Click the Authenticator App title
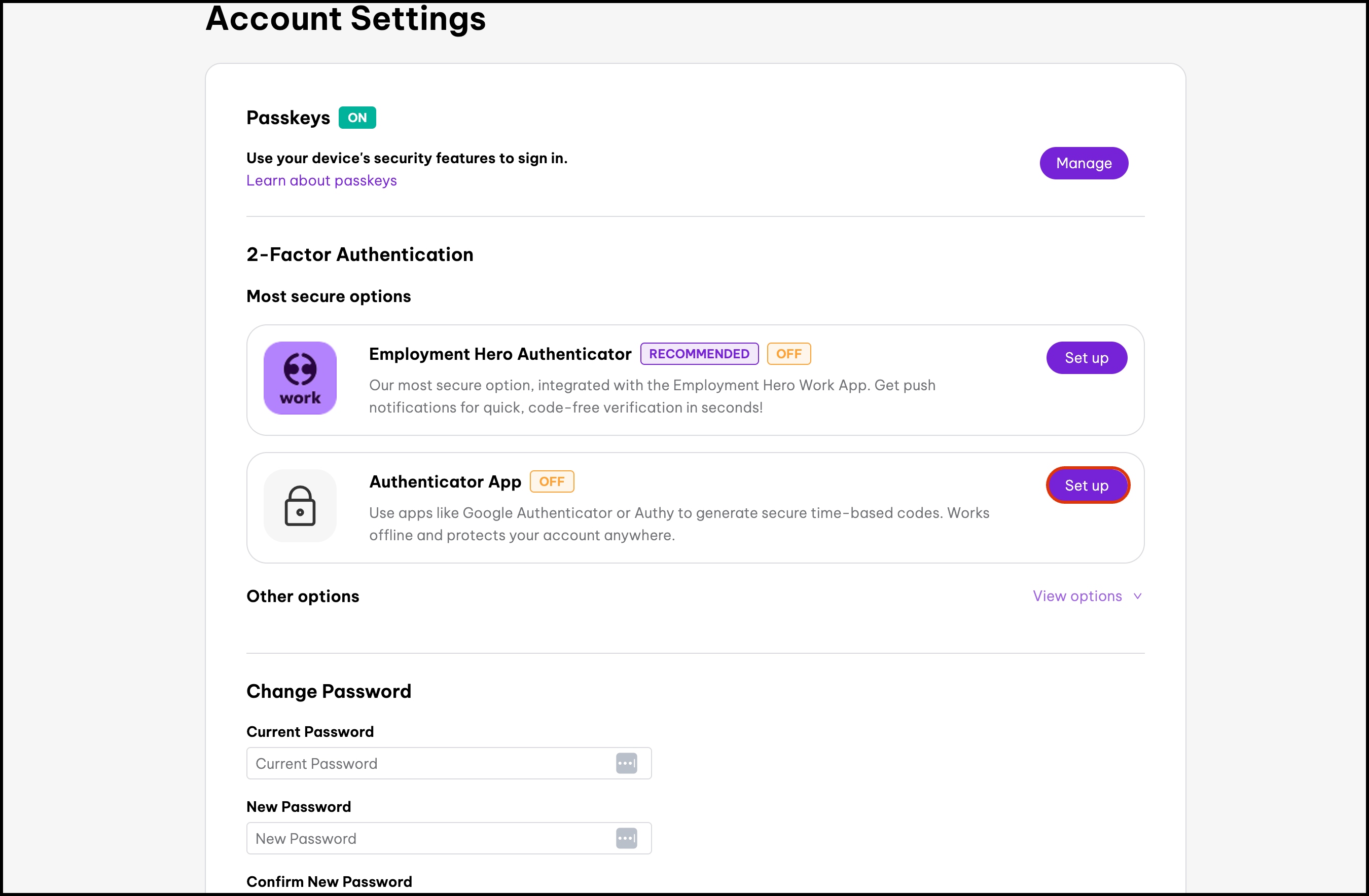This screenshot has width=1369, height=896. tap(445, 481)
